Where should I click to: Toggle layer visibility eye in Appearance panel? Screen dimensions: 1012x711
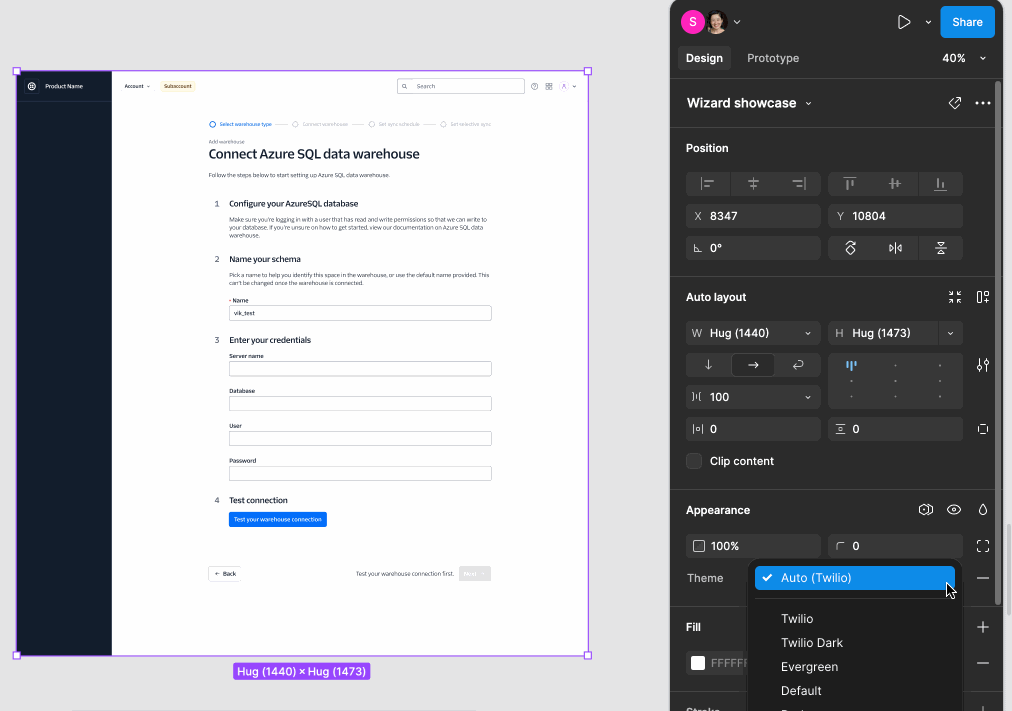tap(953, 509)
